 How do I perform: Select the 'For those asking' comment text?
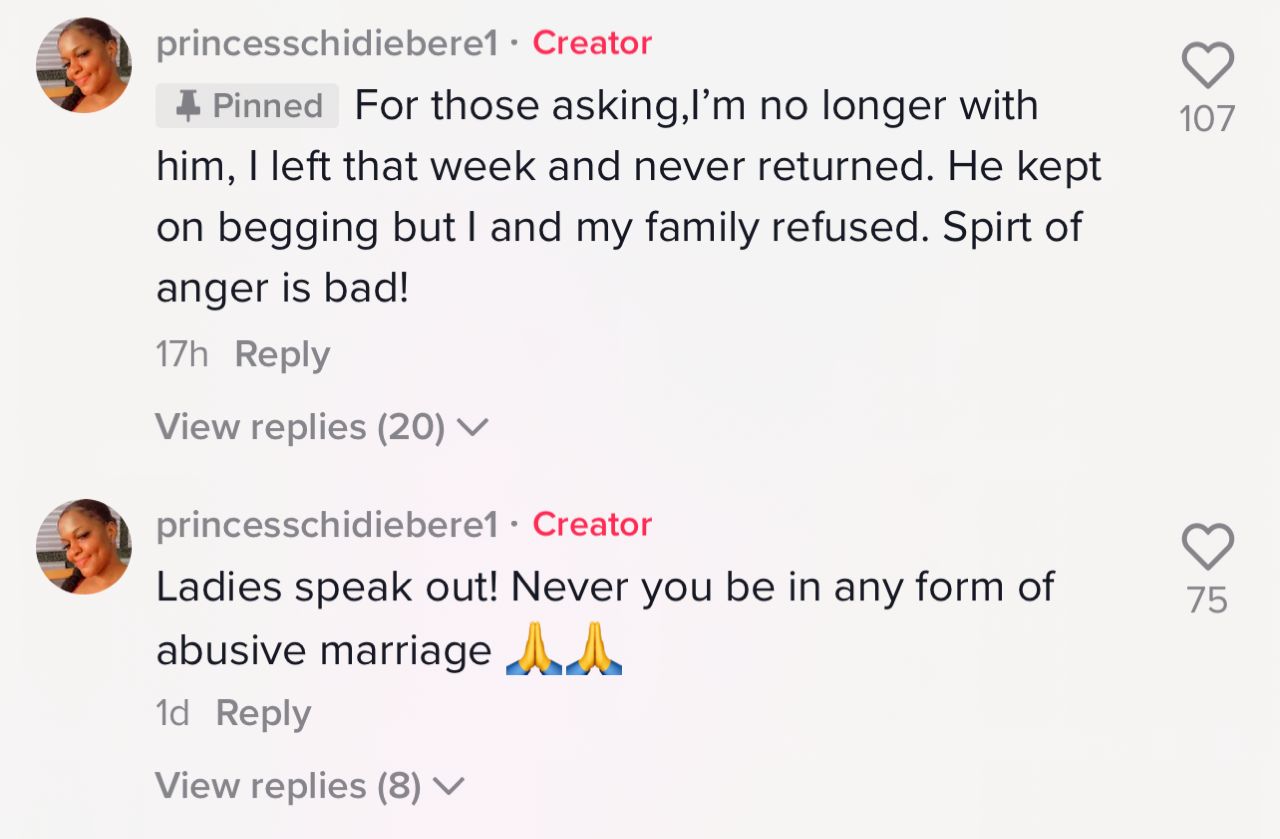629,197
